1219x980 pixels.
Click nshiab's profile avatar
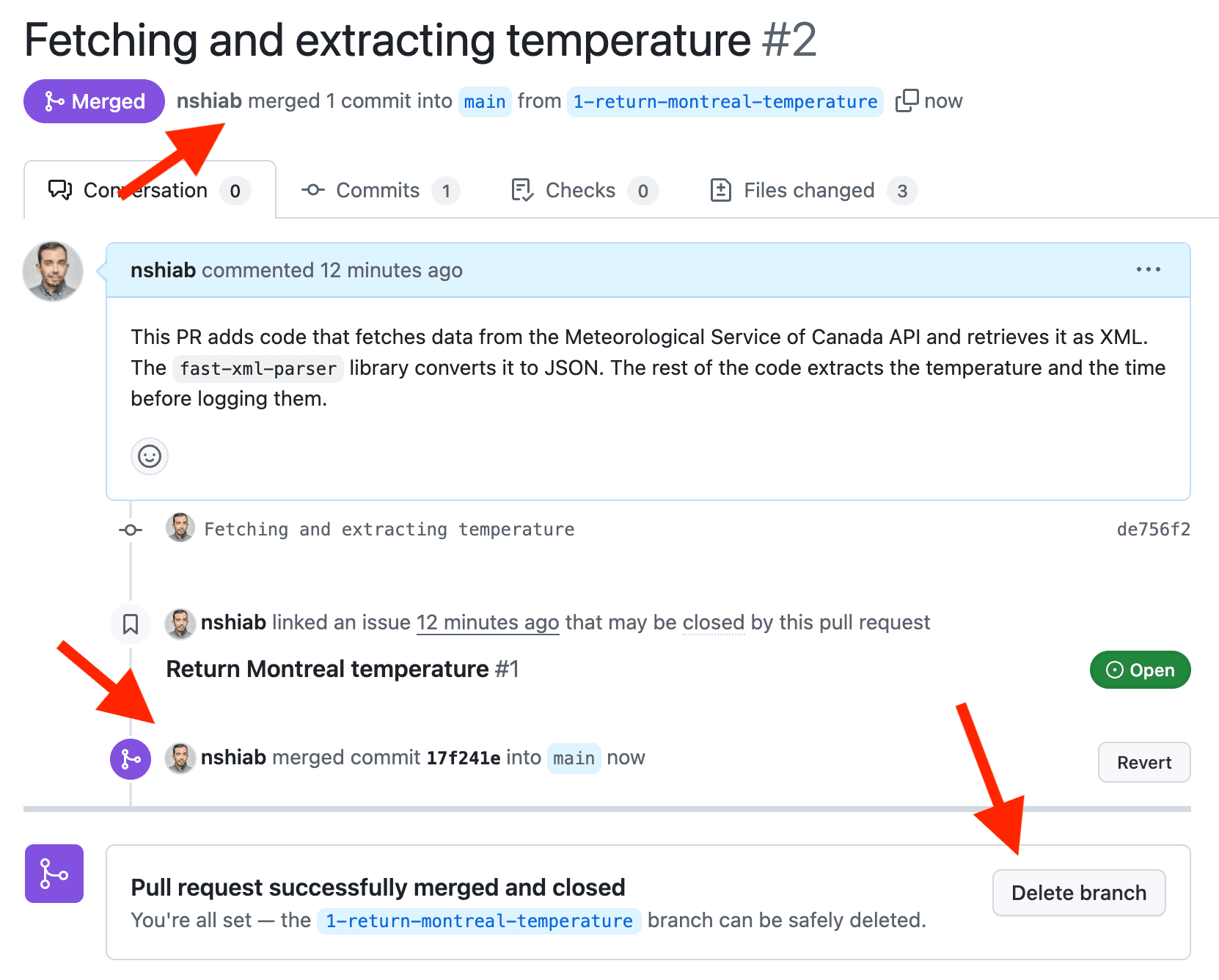(x=52, y=271)
